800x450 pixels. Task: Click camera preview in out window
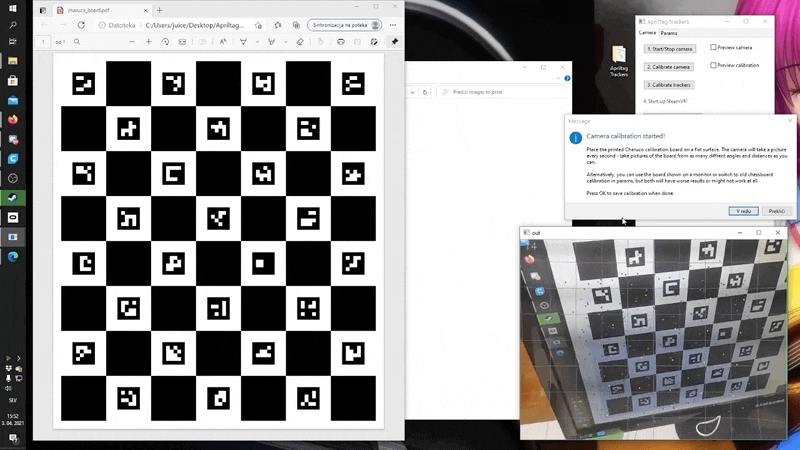[x=654, y=339]
